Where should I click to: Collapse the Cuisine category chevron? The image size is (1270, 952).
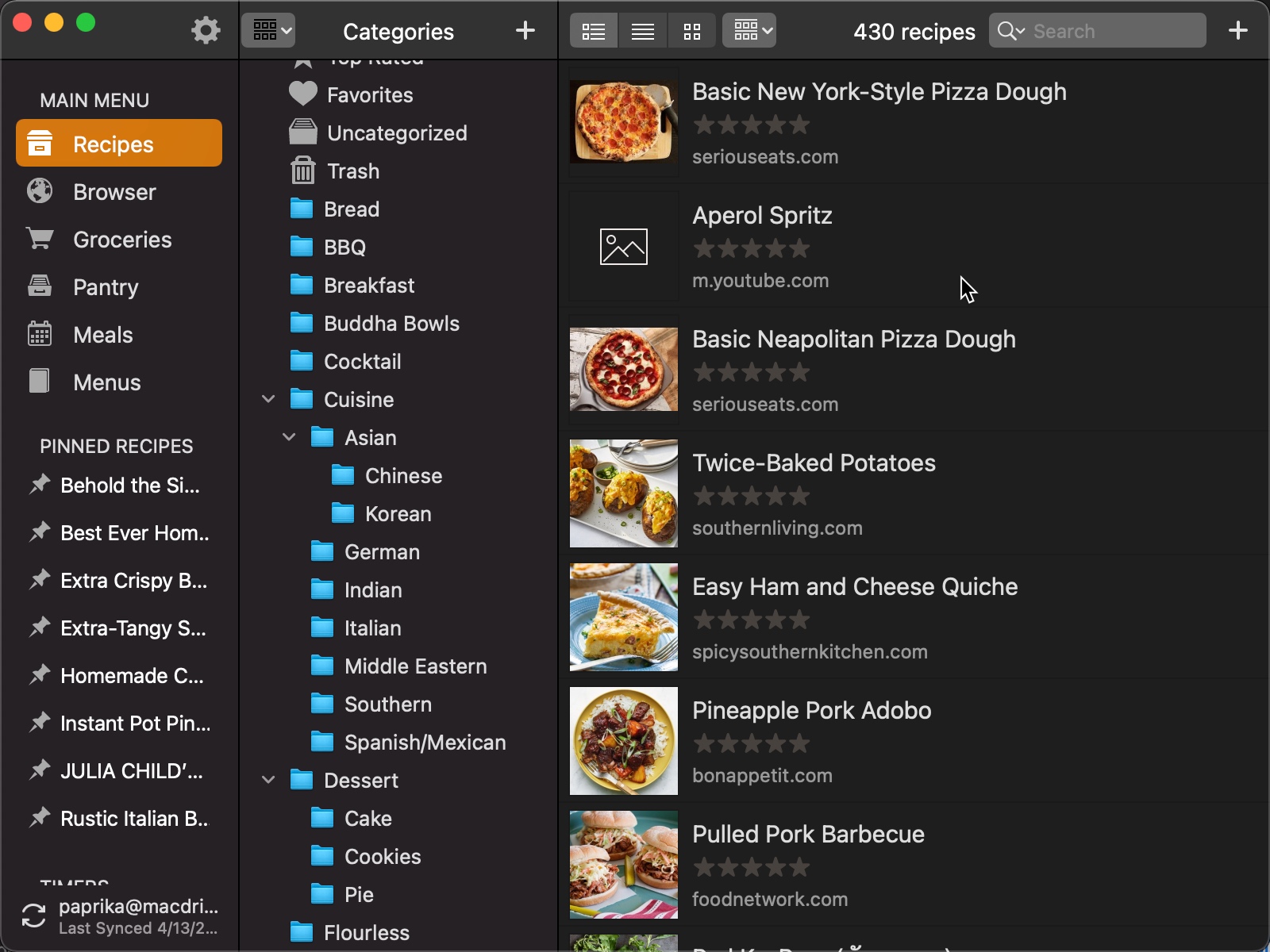click(268, 399)
